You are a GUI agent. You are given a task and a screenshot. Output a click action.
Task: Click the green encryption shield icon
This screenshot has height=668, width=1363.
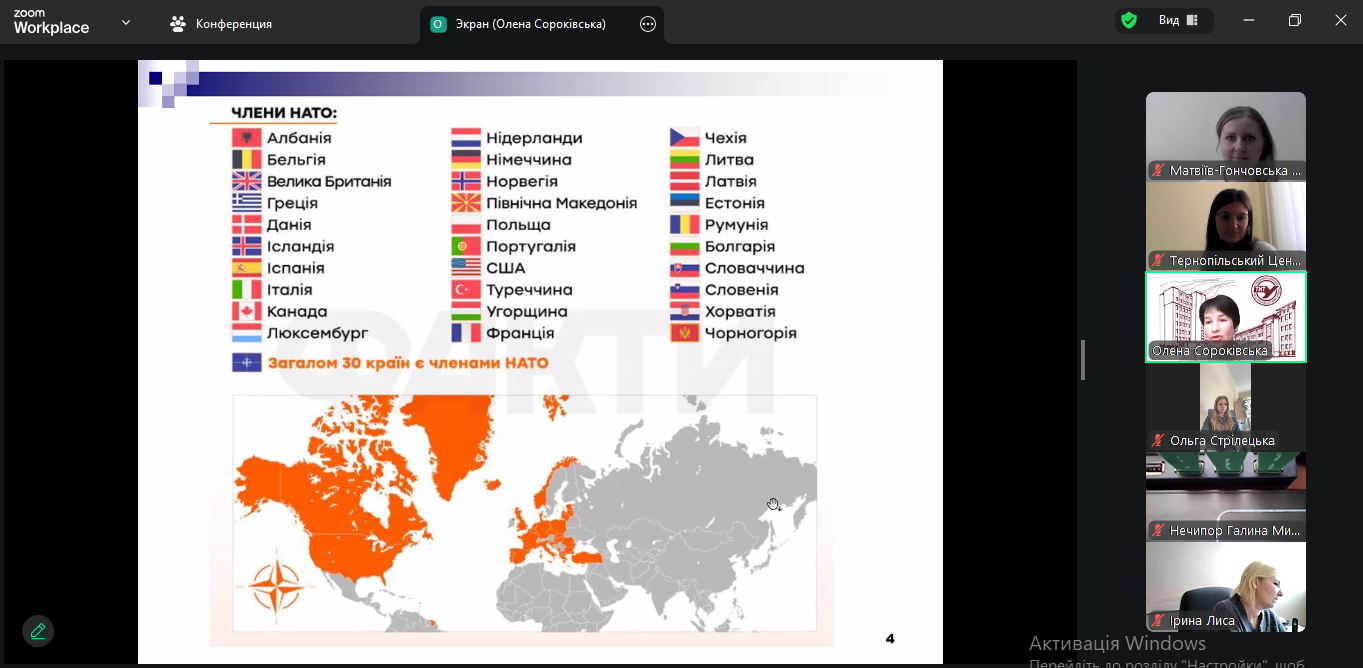(1129, 21)
